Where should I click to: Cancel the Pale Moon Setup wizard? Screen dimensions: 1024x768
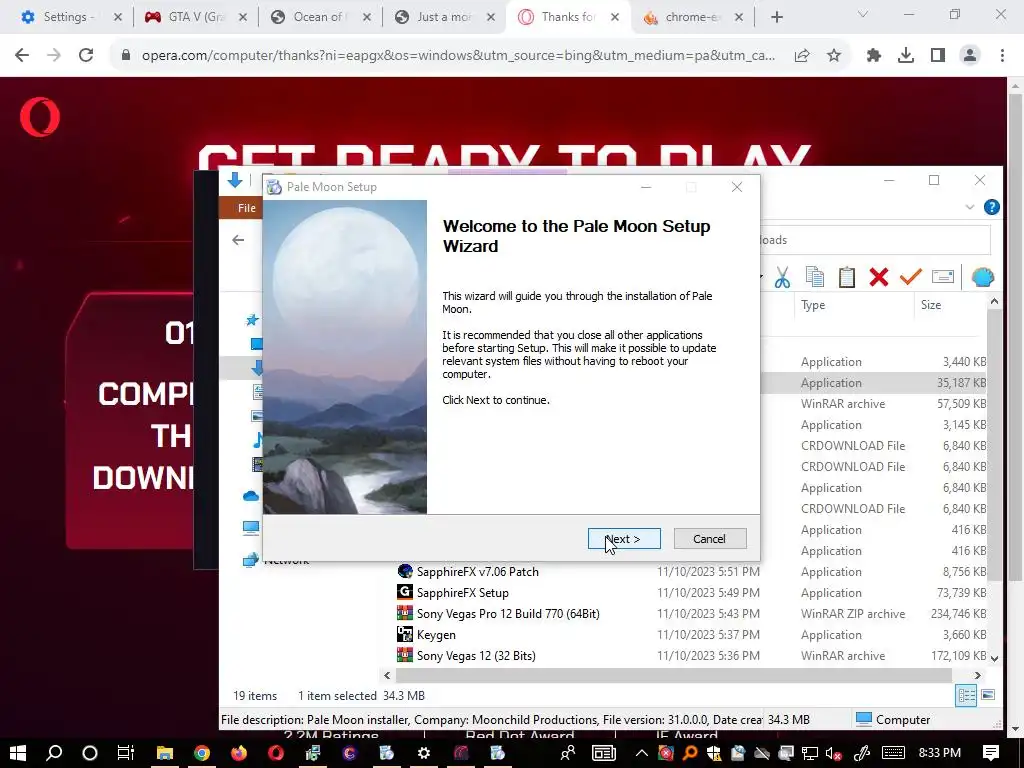pyautogui.click(x=709, y=539)
